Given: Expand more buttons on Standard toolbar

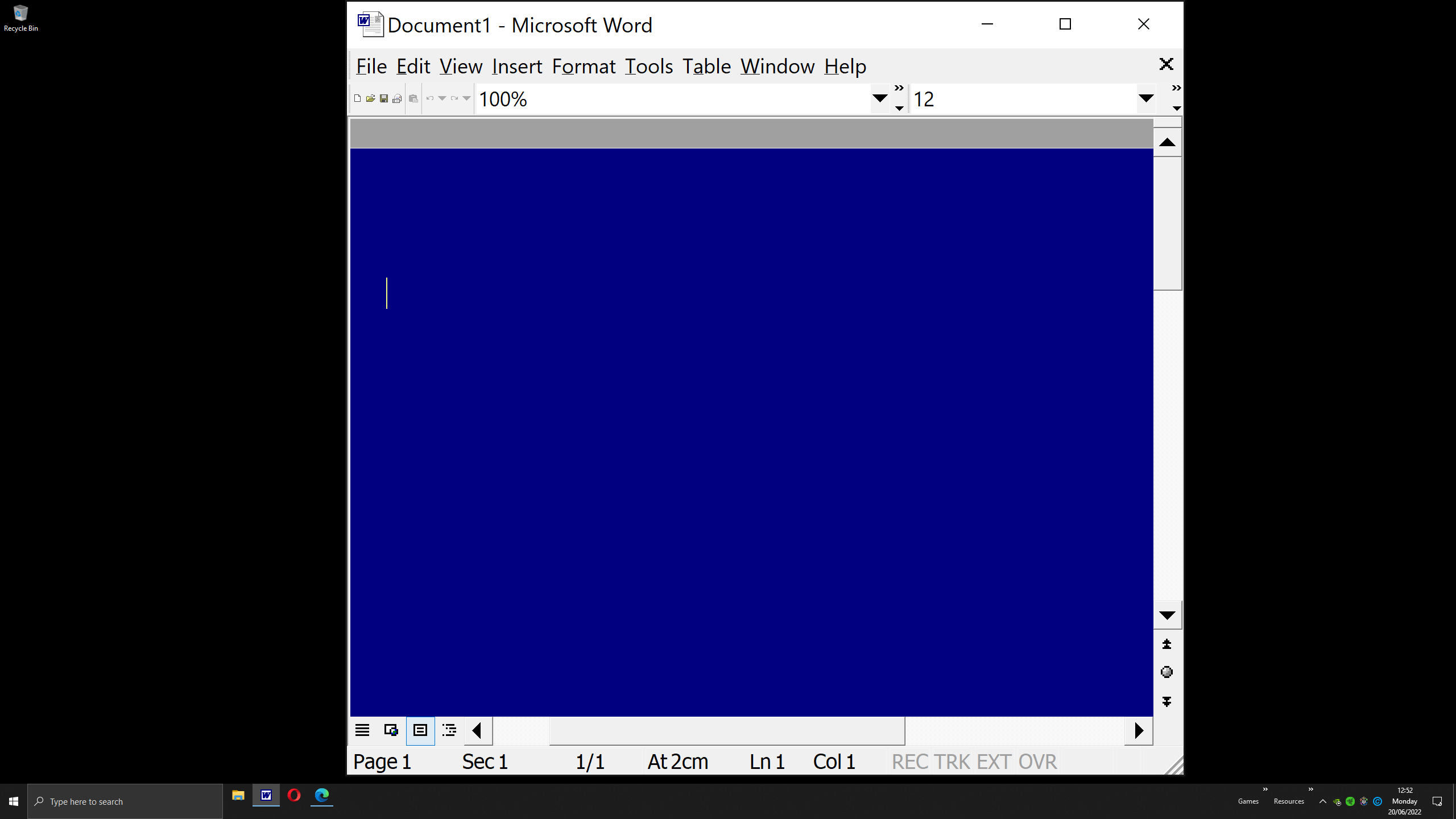Looking at the screenshot, I should point(899,98).
